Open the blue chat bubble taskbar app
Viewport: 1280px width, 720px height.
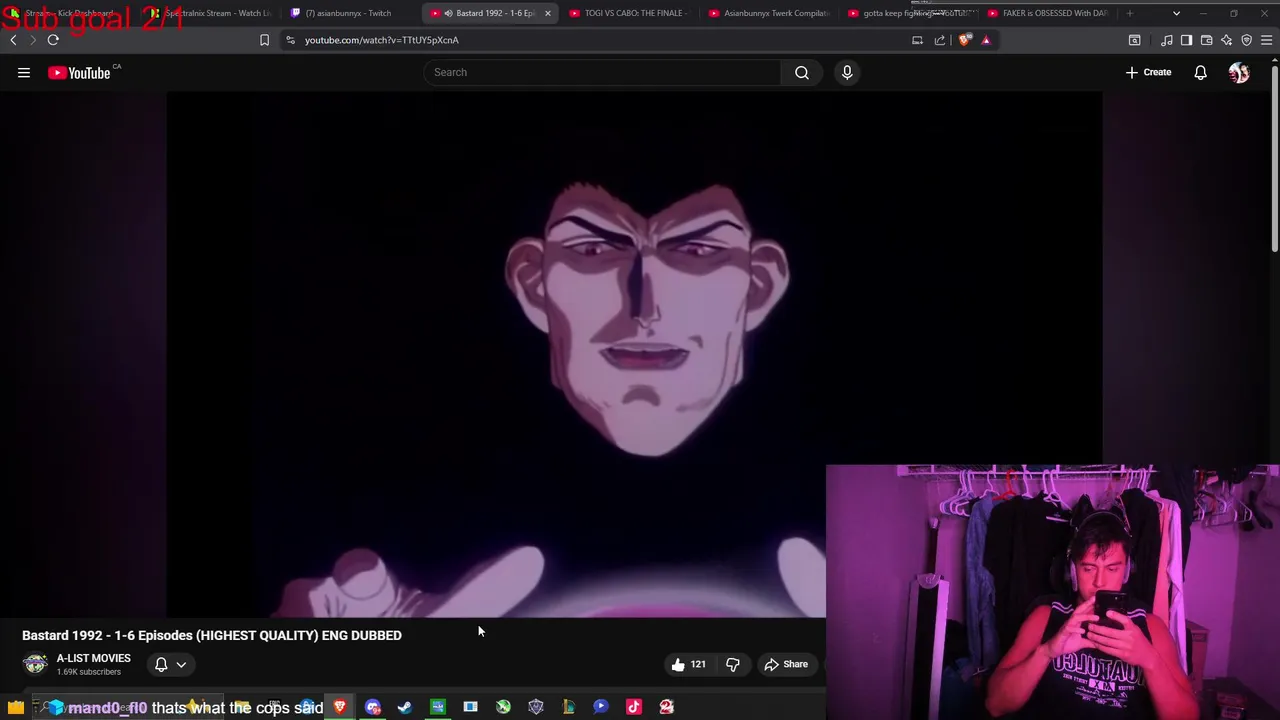pos(601,707)
